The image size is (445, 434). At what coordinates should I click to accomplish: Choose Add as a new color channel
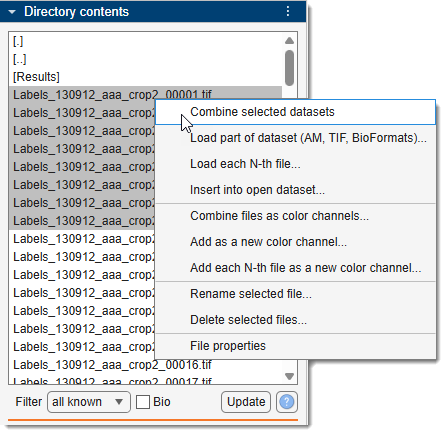[x=296, y=242]
